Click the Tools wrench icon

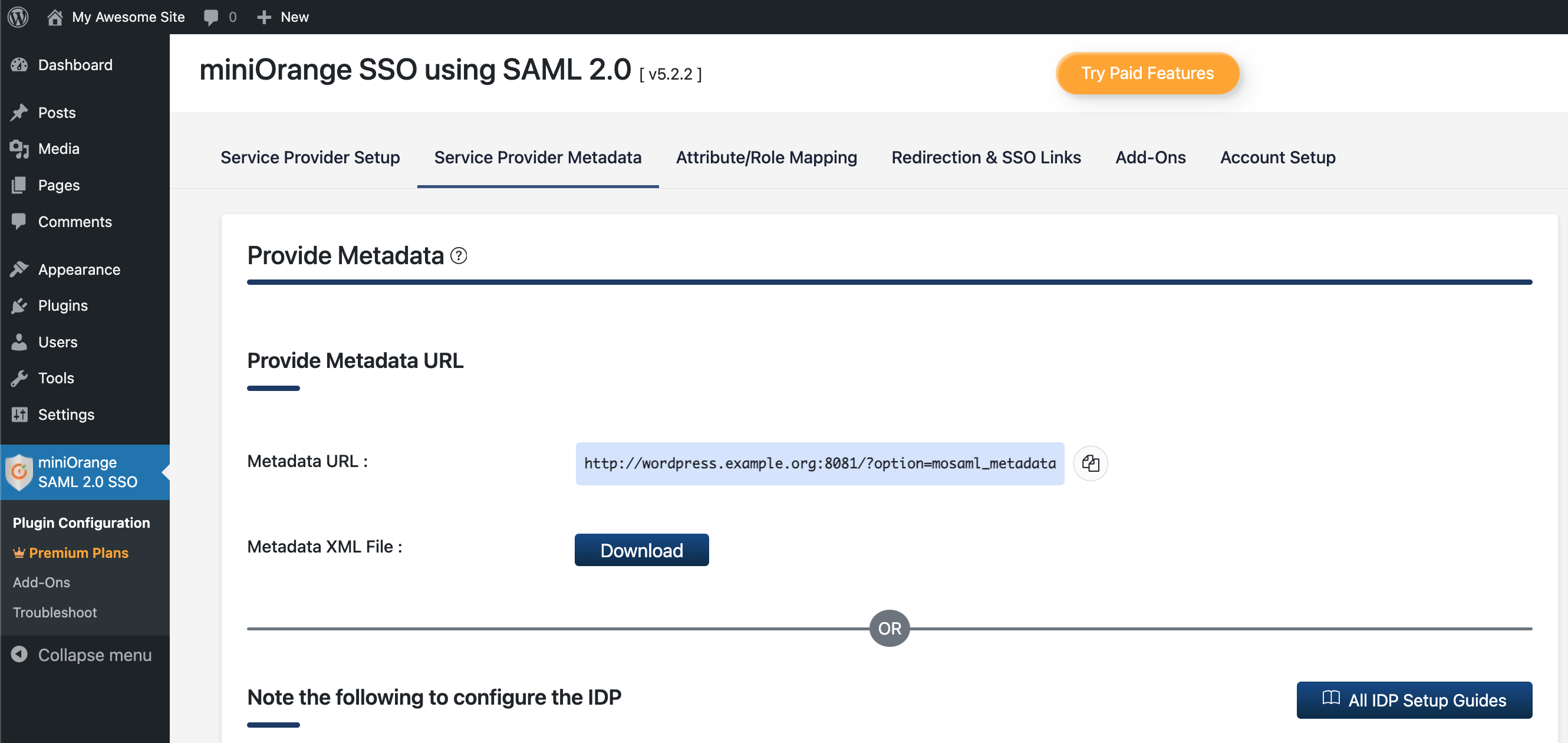pos(19,377)
